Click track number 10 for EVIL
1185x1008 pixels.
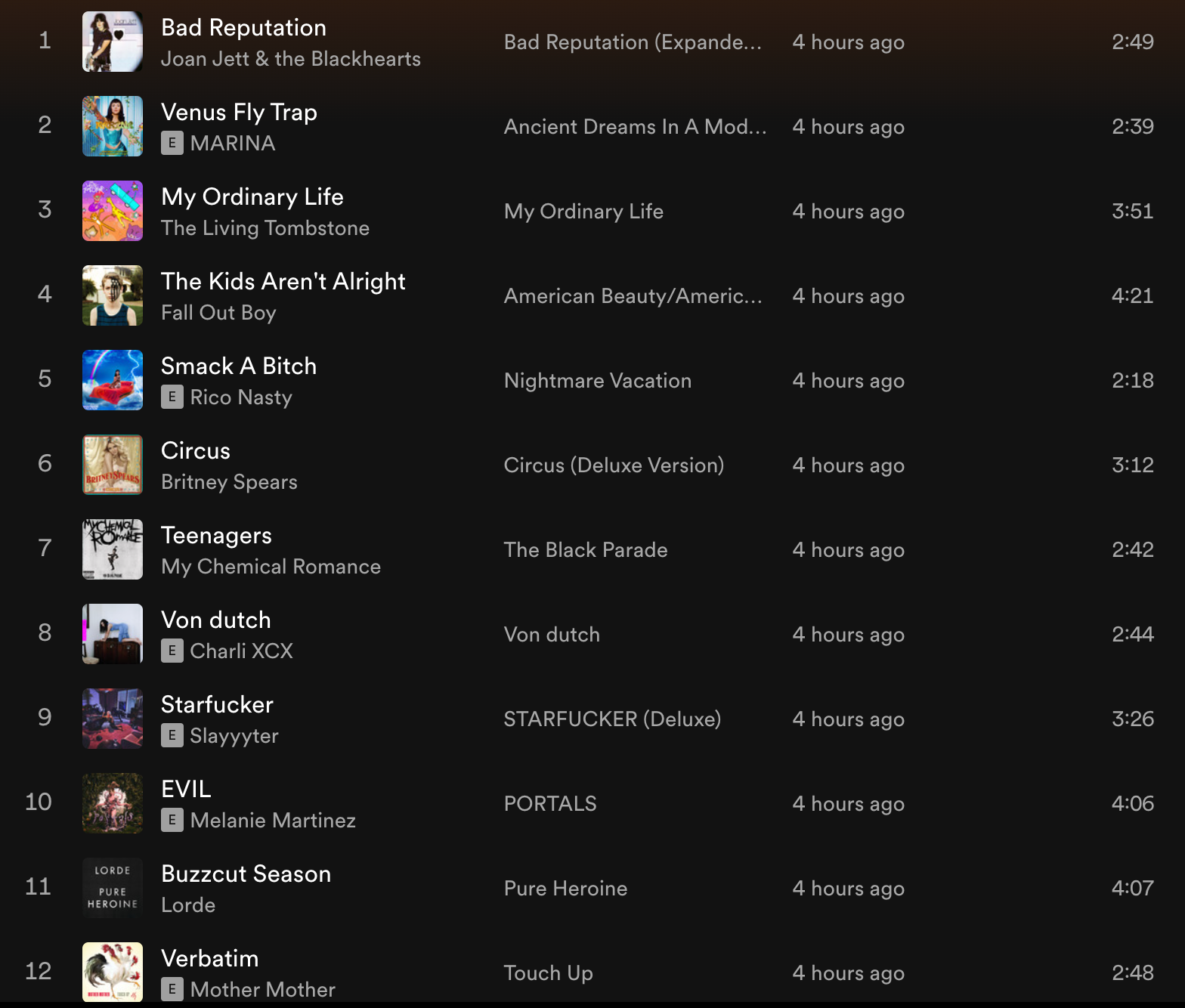[39, 802]
